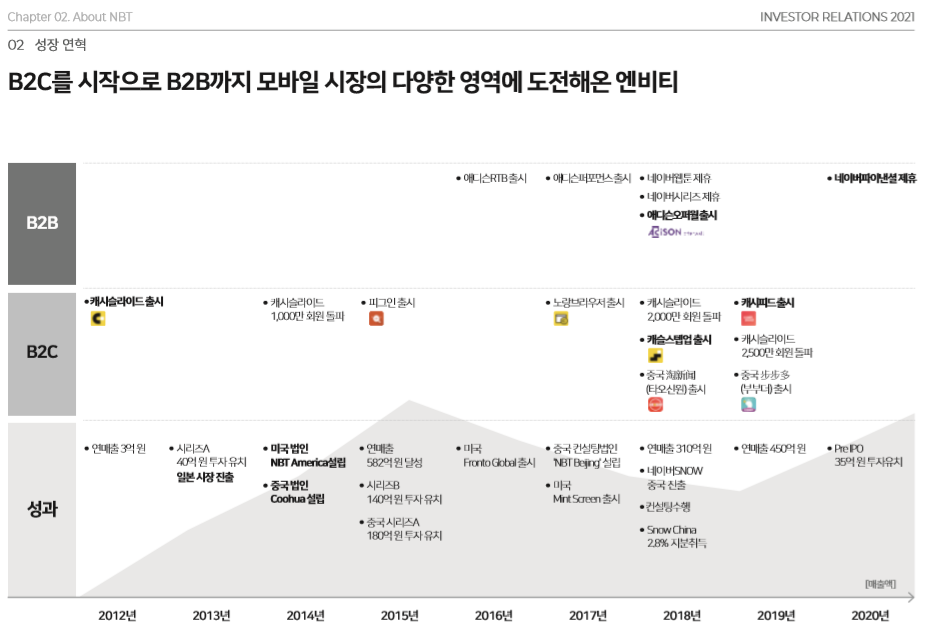The image size is (925, 642).
Task: Click the '네이버SNOW' entry
Action: pyautogui.click(x=675, y=471)
